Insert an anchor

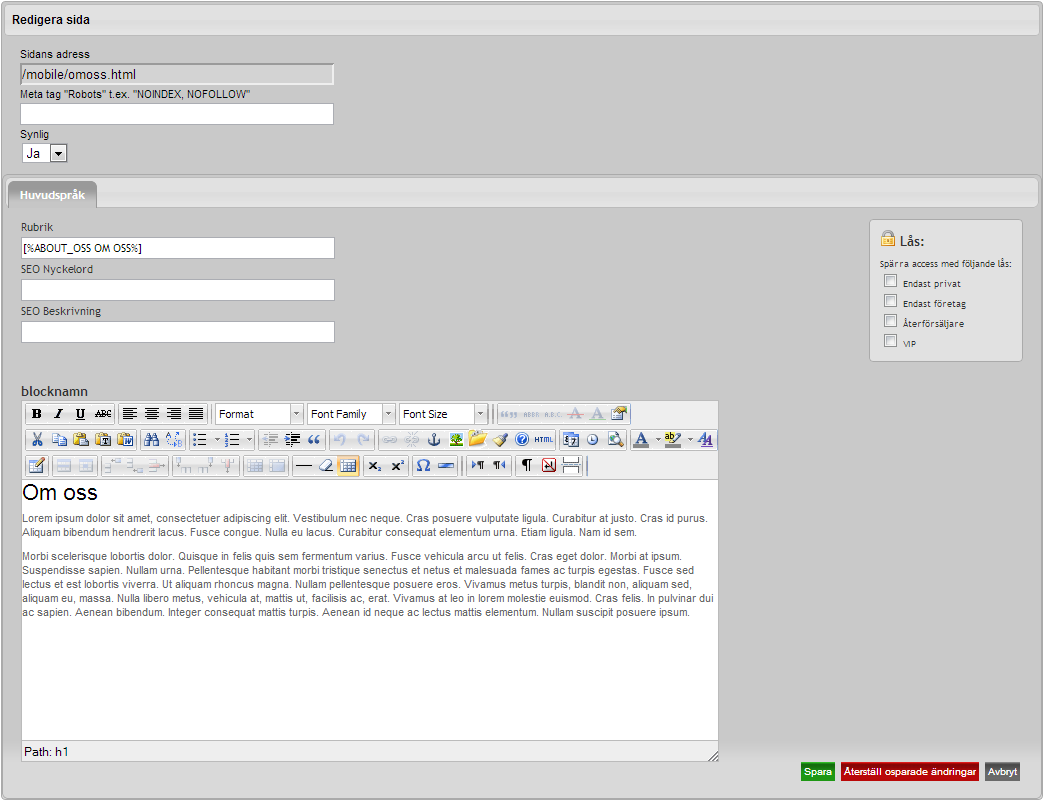point(434,440)
